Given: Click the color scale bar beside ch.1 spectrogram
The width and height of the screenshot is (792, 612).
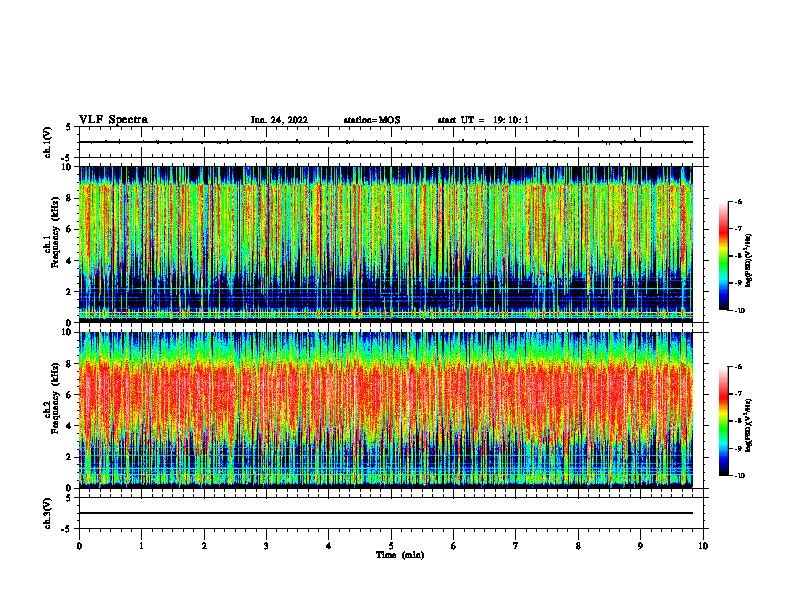Looking at the screenshot, I should tap(723, 256).
